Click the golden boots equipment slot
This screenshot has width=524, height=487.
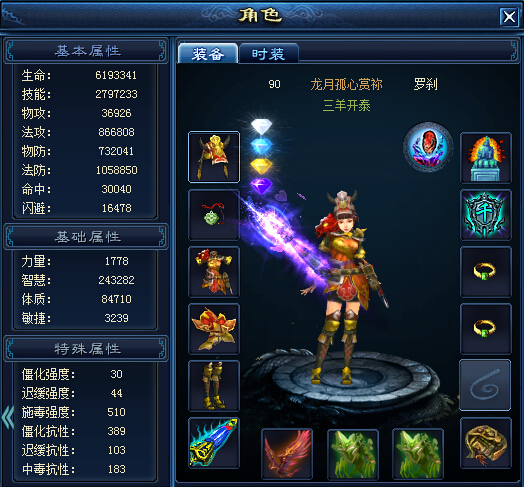[214, 386]
